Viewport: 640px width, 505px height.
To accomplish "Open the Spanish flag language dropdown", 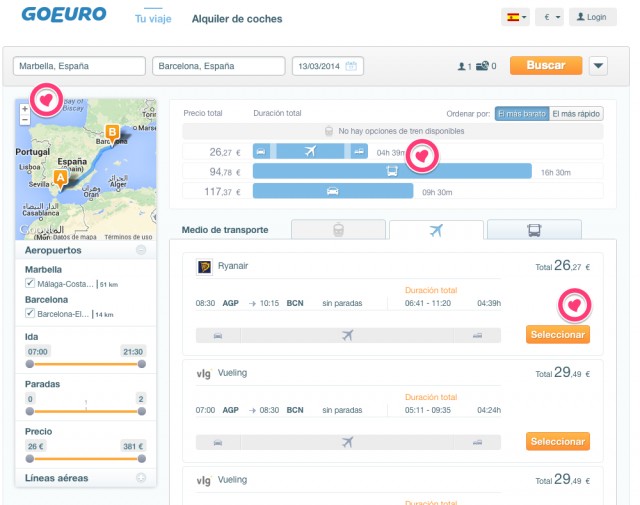I will tap(516, 17).
